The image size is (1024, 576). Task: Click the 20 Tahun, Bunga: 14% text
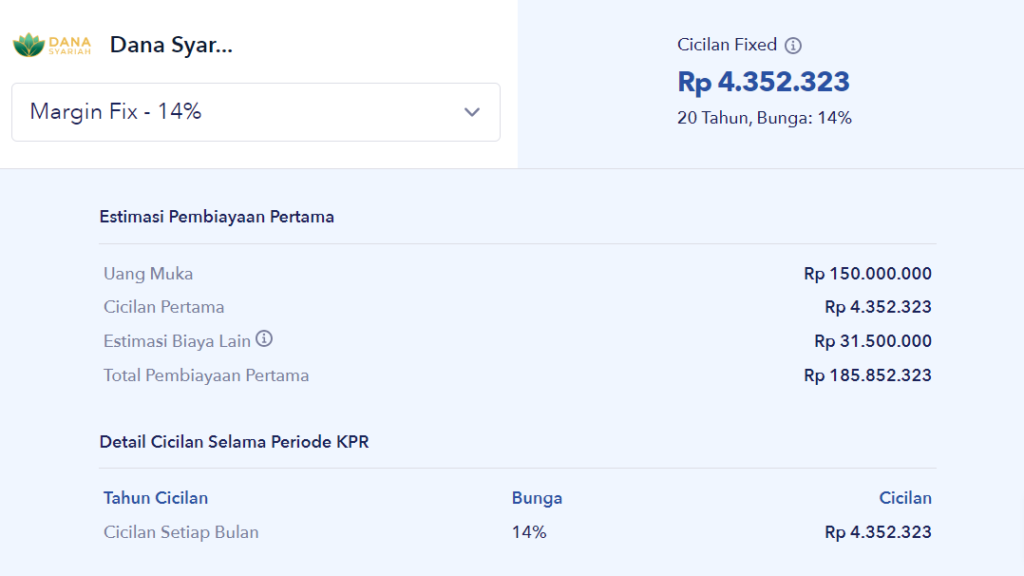[764, 118]
